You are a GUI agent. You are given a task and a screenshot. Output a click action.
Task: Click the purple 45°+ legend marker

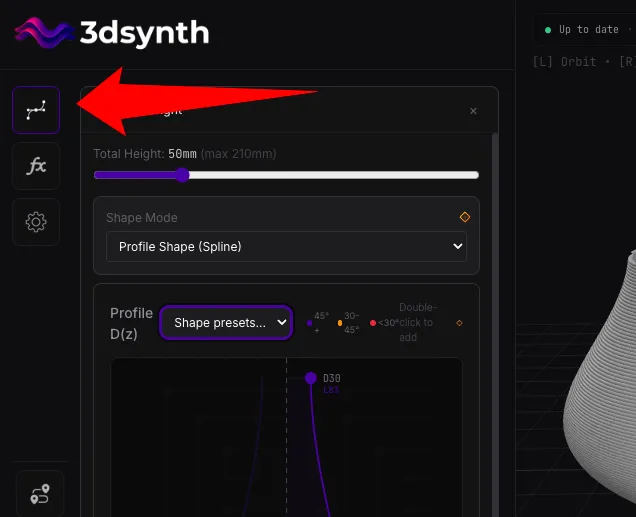(310, 323)
